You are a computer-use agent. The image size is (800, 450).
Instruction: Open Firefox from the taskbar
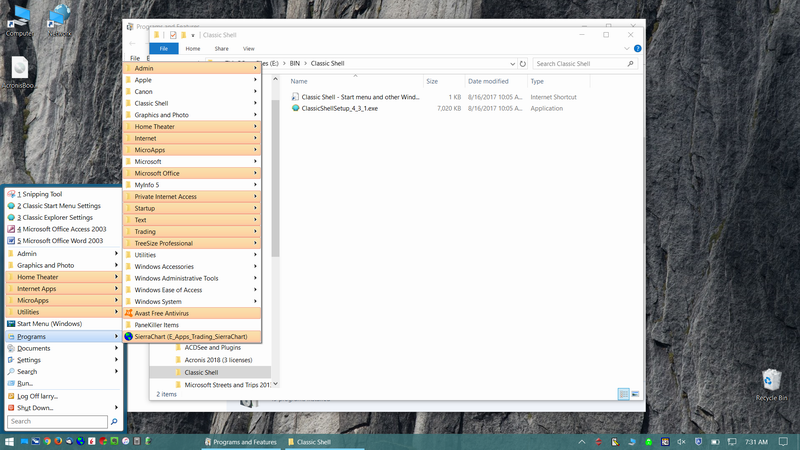(x=58, y=441)
